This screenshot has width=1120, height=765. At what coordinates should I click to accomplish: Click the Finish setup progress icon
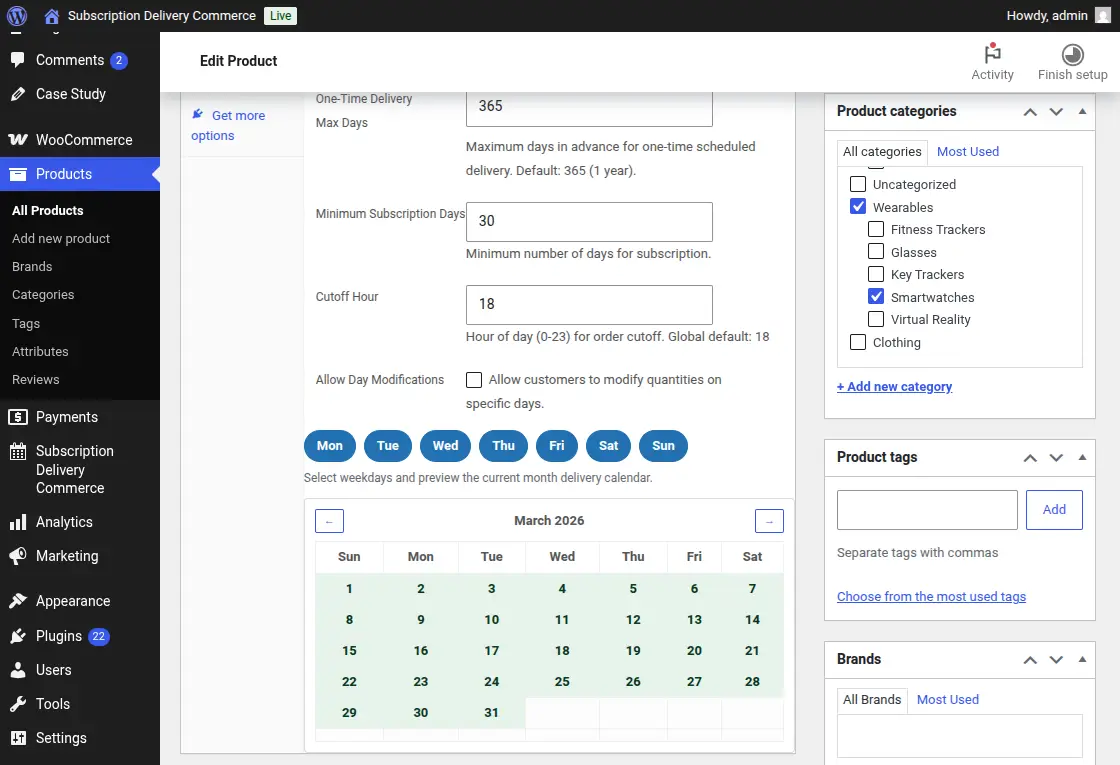coord(1071,56)
